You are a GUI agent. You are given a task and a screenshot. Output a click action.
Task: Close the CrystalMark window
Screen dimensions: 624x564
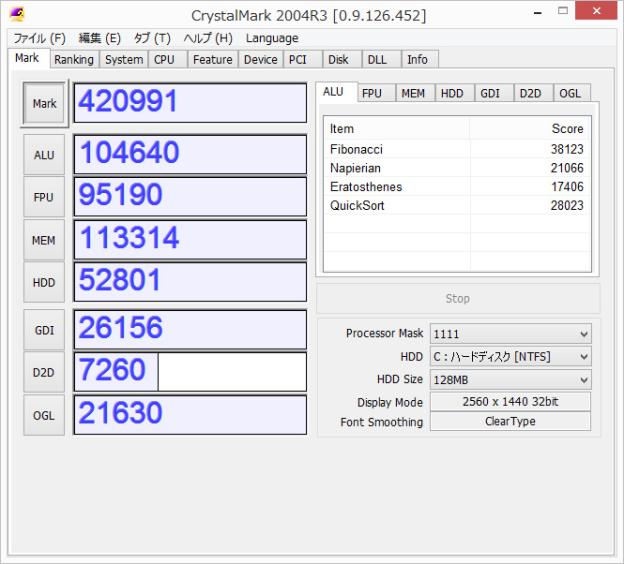(x=596, y=11)
